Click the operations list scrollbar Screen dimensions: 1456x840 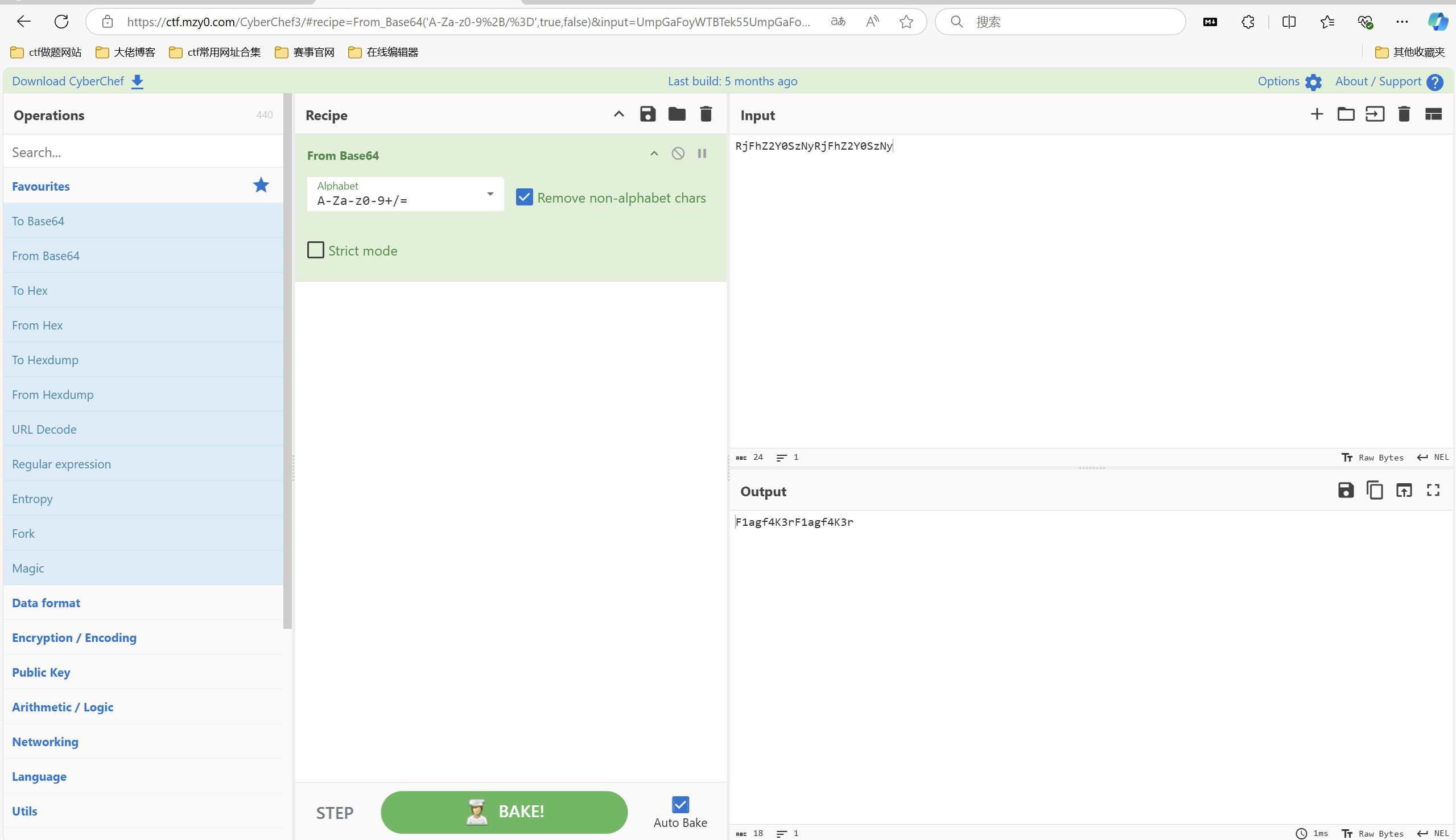288,361
